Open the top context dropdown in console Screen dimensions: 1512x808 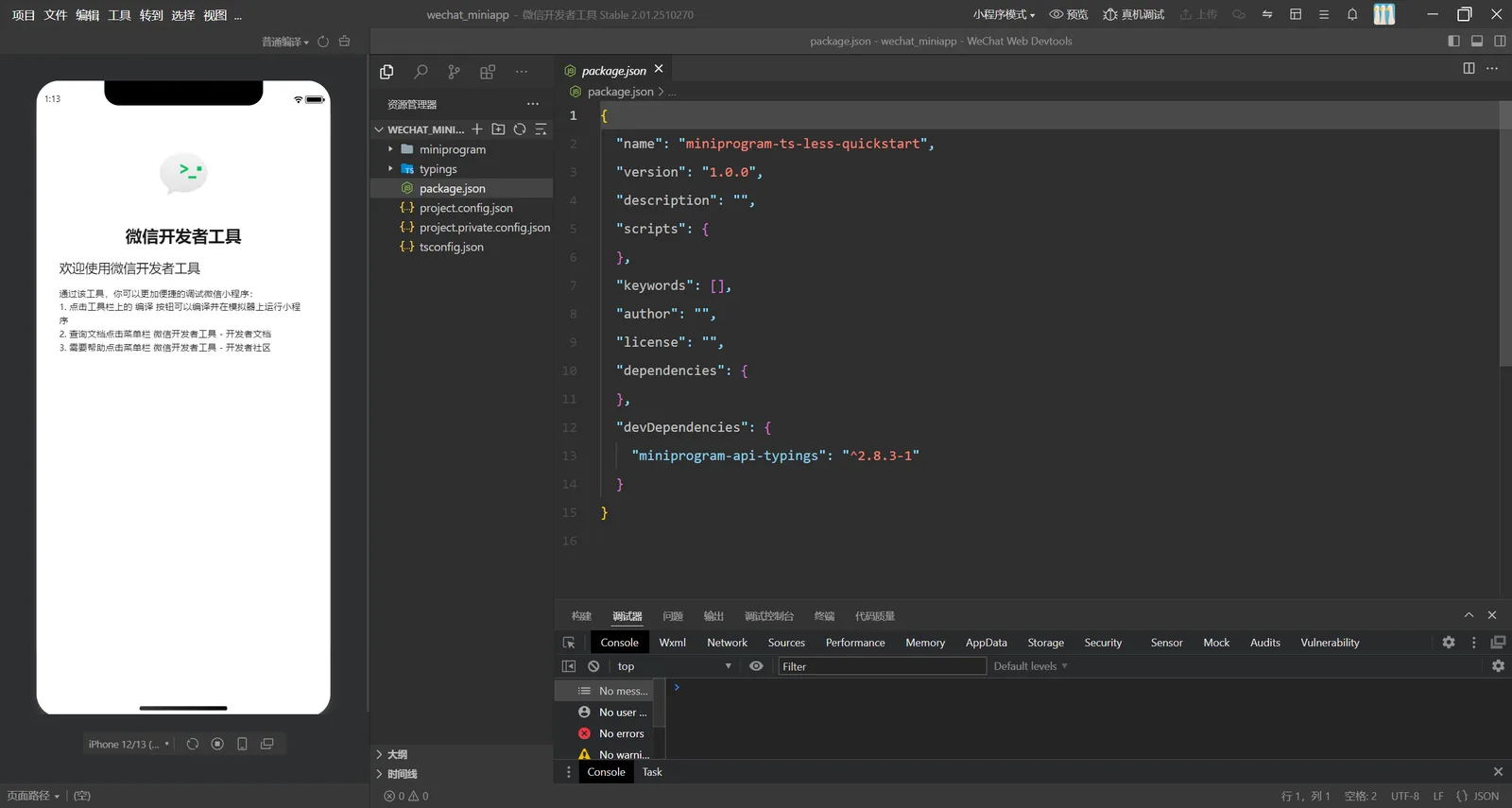(x=675, y=666)
